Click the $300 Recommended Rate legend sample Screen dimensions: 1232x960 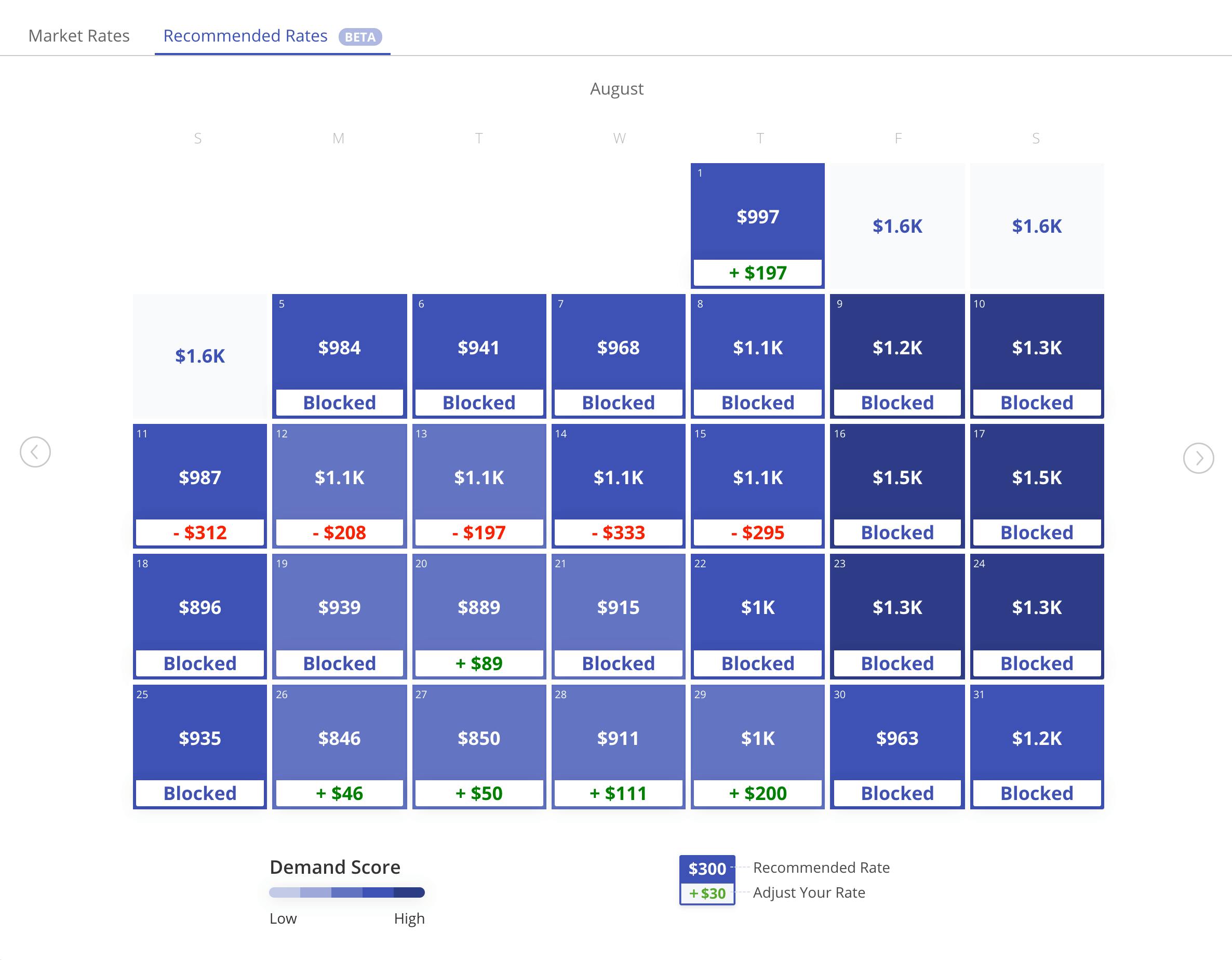tap(707, 869)
